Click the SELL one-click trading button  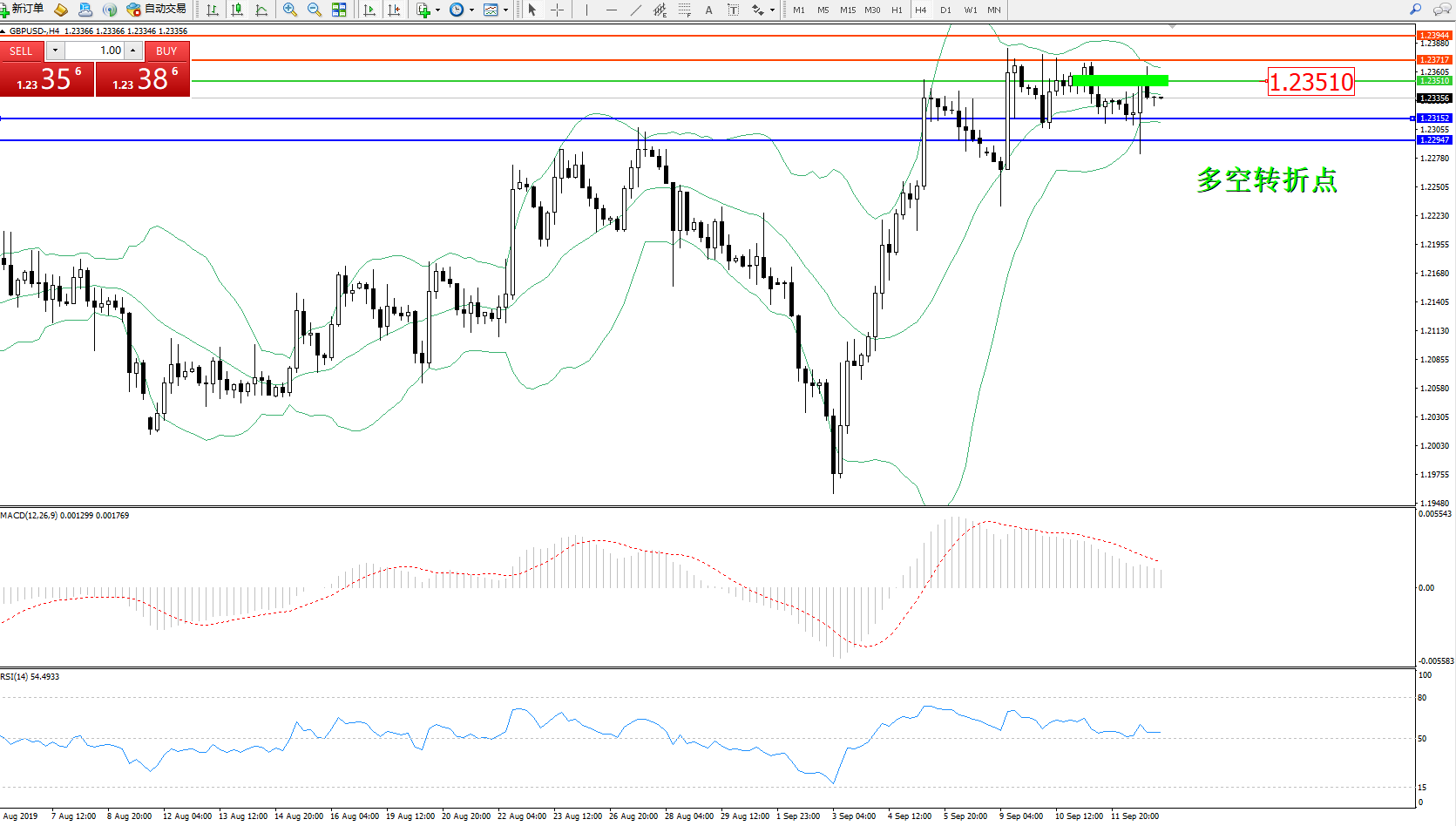click(x=21, y=51)
